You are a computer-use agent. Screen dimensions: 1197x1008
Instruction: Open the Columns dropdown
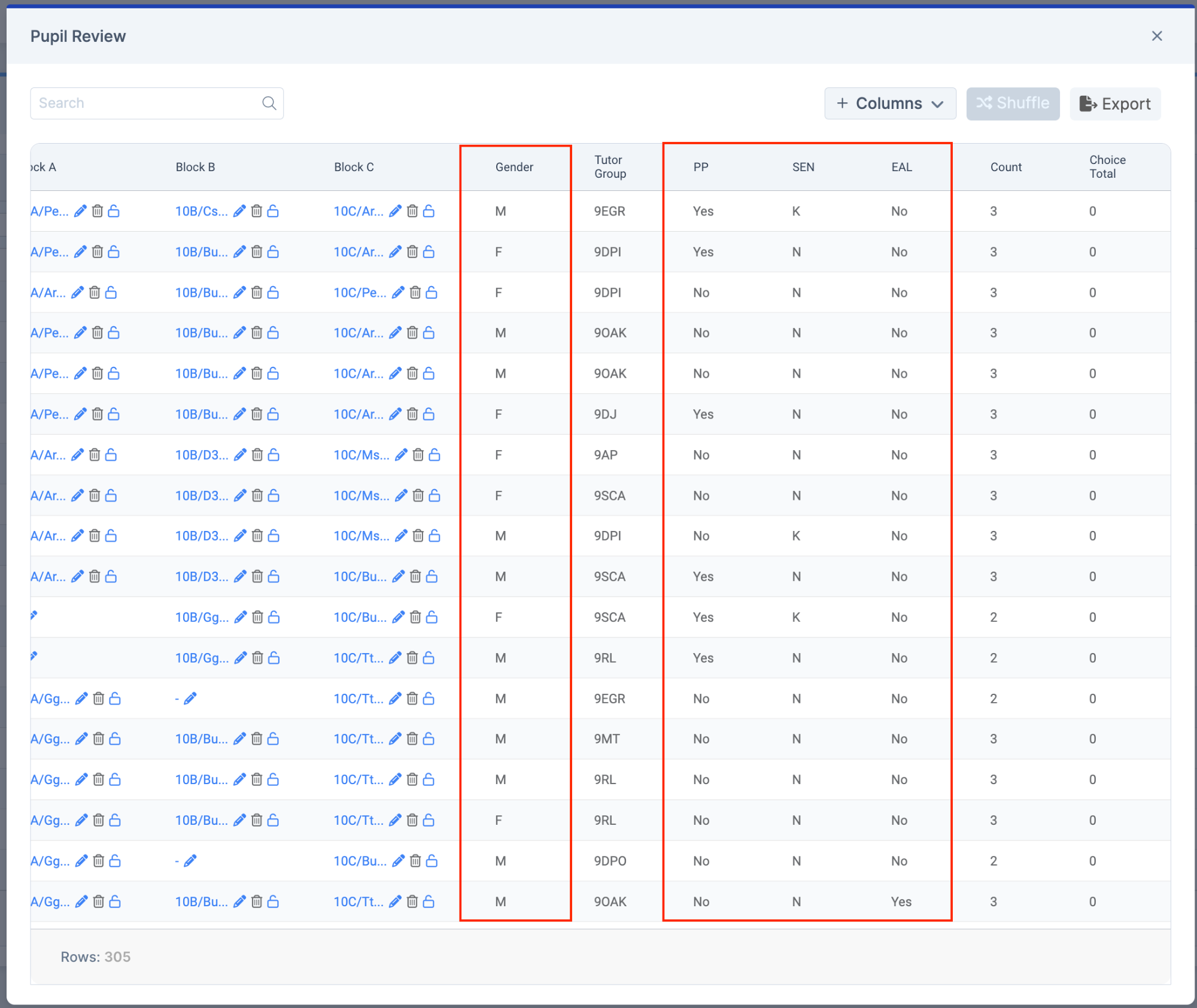pos(890,103)
